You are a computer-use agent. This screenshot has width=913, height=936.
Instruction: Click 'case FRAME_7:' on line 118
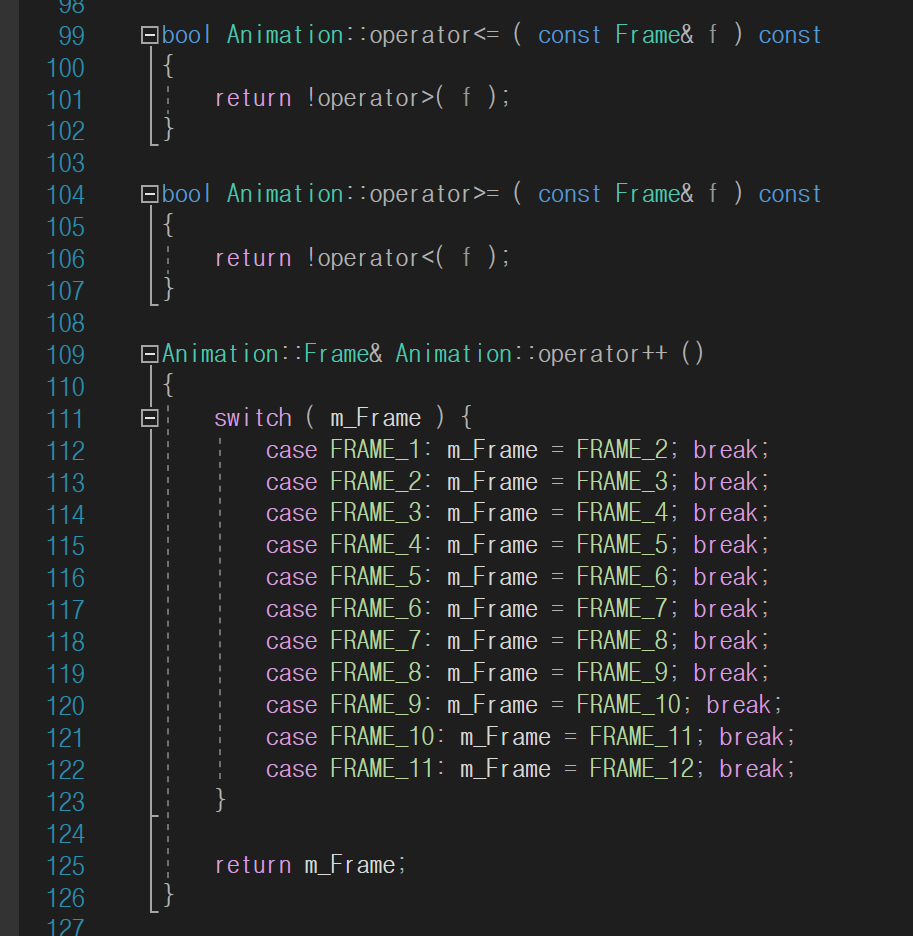[349, 641]
